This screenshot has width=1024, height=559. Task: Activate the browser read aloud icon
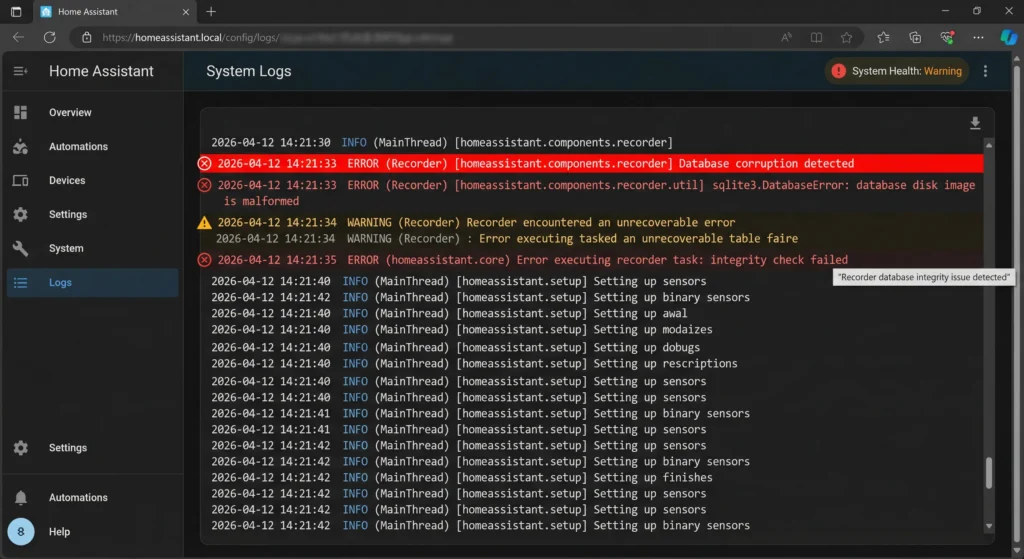[786, 37]
